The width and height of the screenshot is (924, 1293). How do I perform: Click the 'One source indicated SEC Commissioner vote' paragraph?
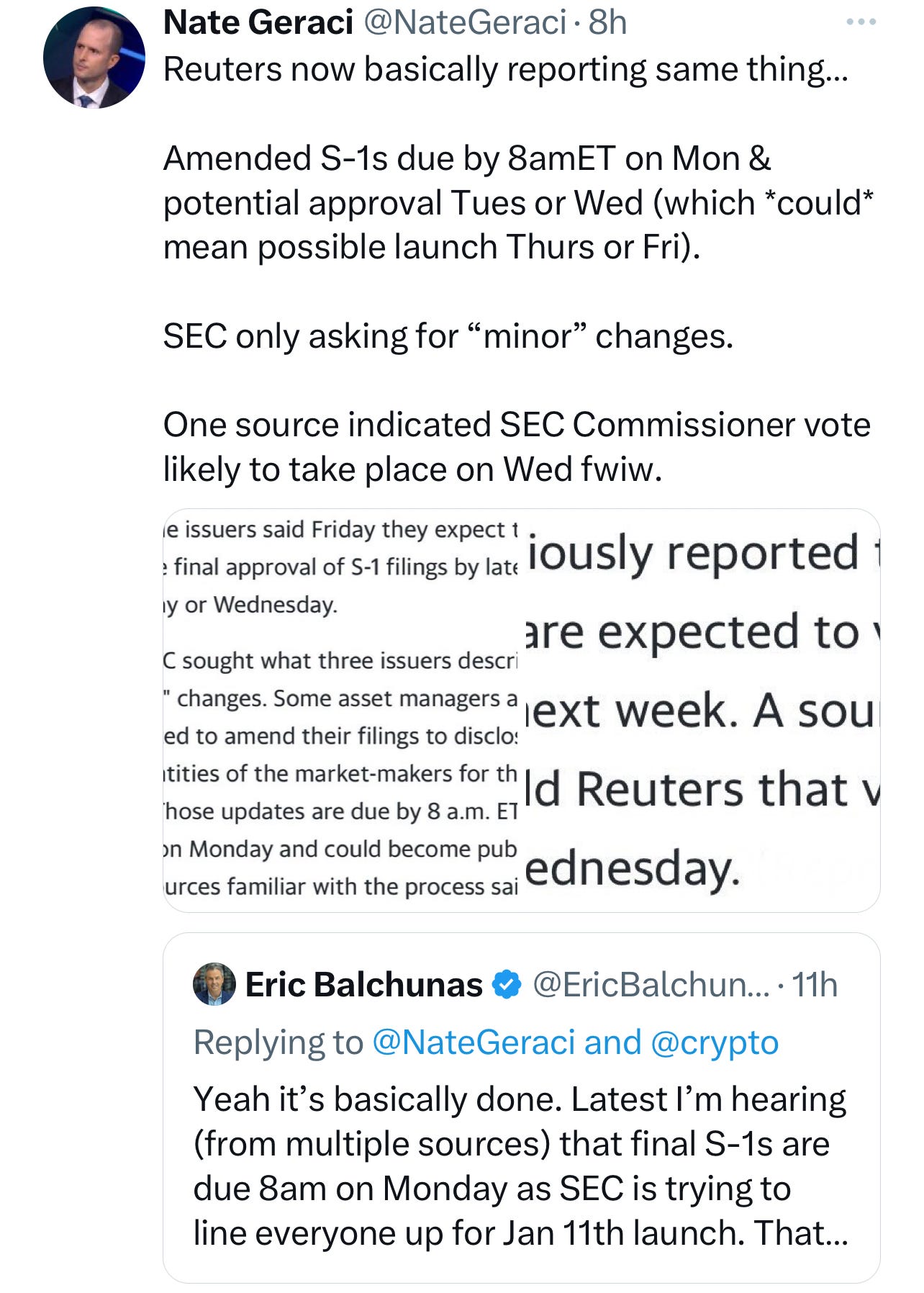517,446
